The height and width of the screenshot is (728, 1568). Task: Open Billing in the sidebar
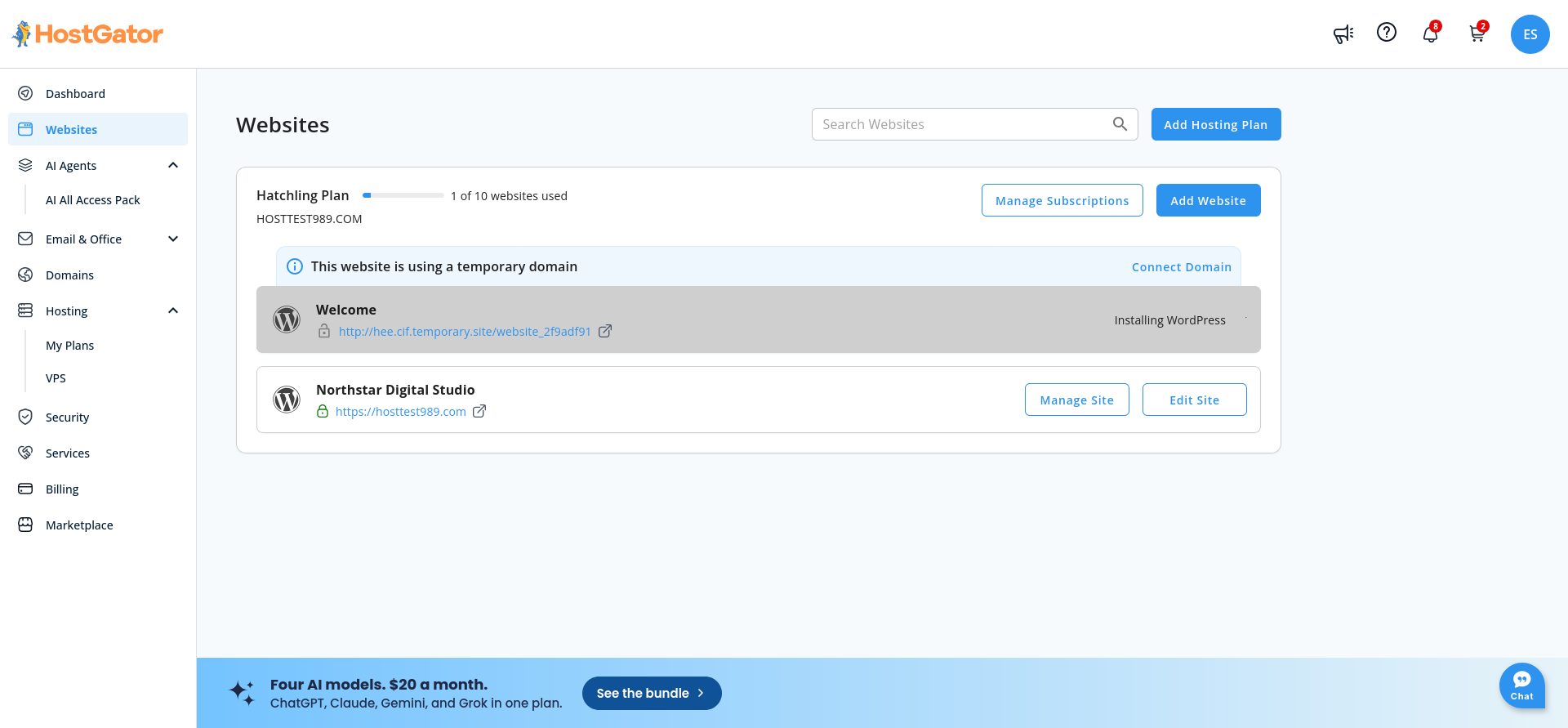98,489
